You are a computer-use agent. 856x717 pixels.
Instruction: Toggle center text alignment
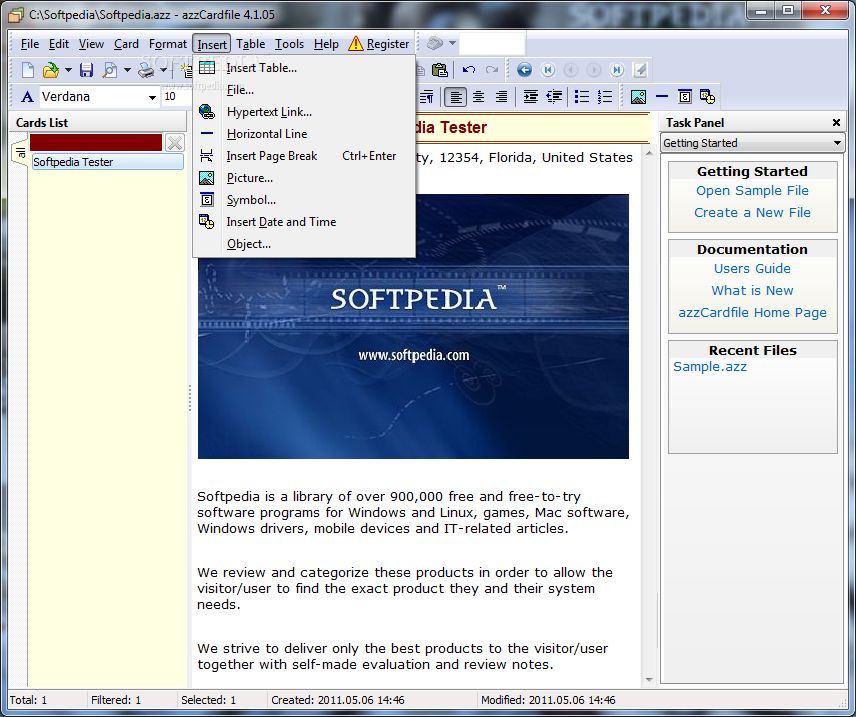click(x=478, y=97)
